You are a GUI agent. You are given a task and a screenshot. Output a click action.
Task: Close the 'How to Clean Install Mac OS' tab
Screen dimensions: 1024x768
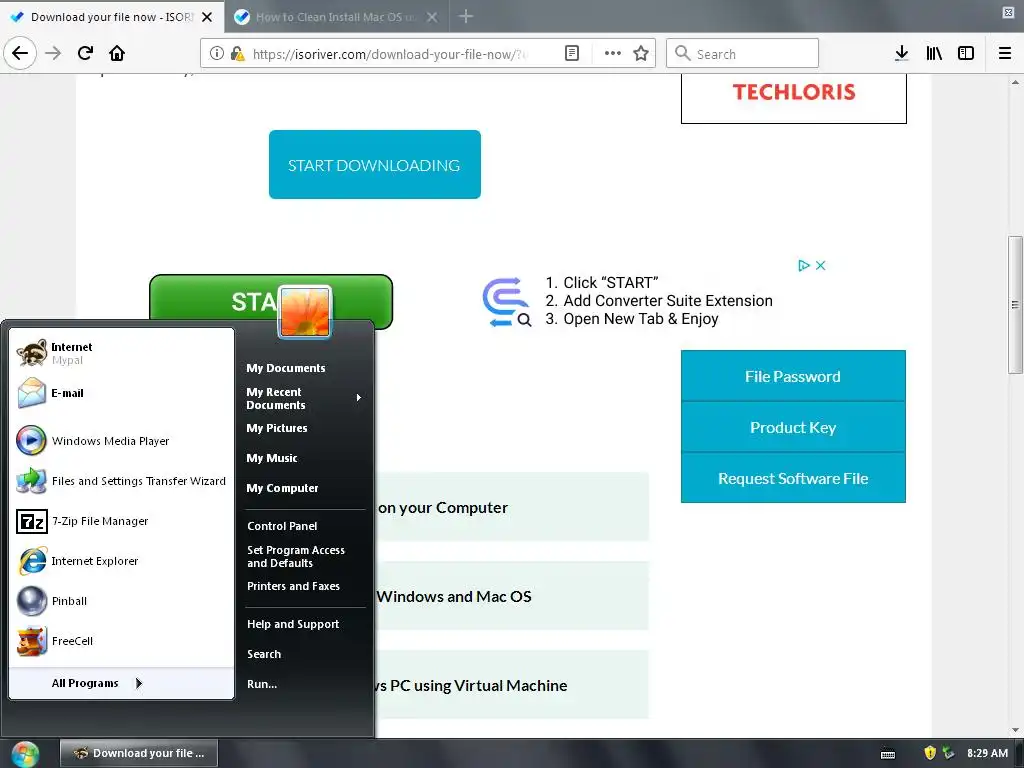click(432, 17)
